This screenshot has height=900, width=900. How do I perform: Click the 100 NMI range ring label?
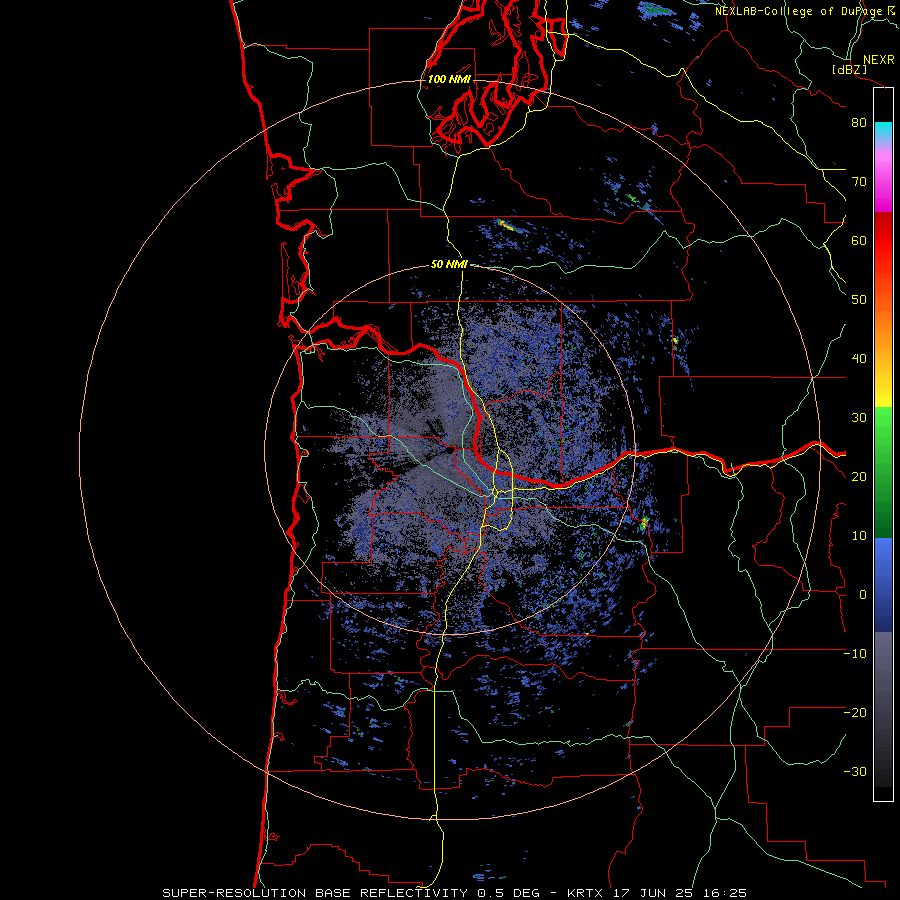(x=449, y=79)
